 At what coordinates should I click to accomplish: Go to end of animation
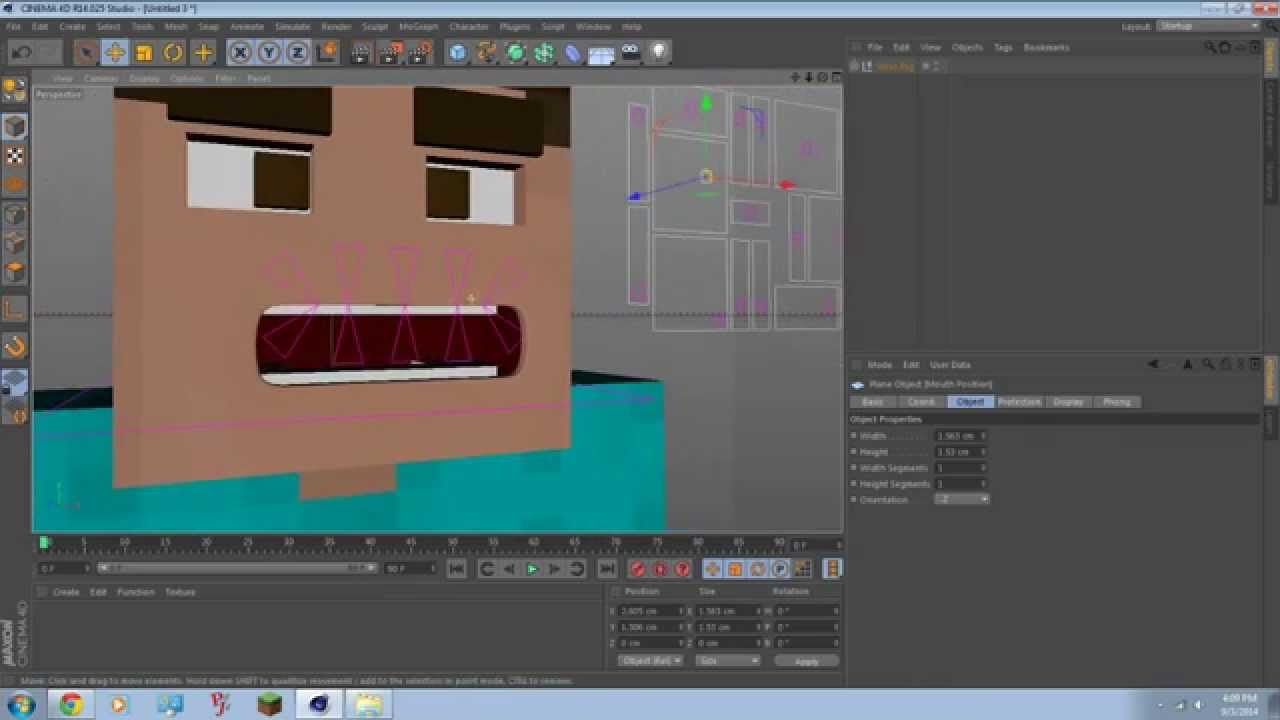[x=606, y=569]
